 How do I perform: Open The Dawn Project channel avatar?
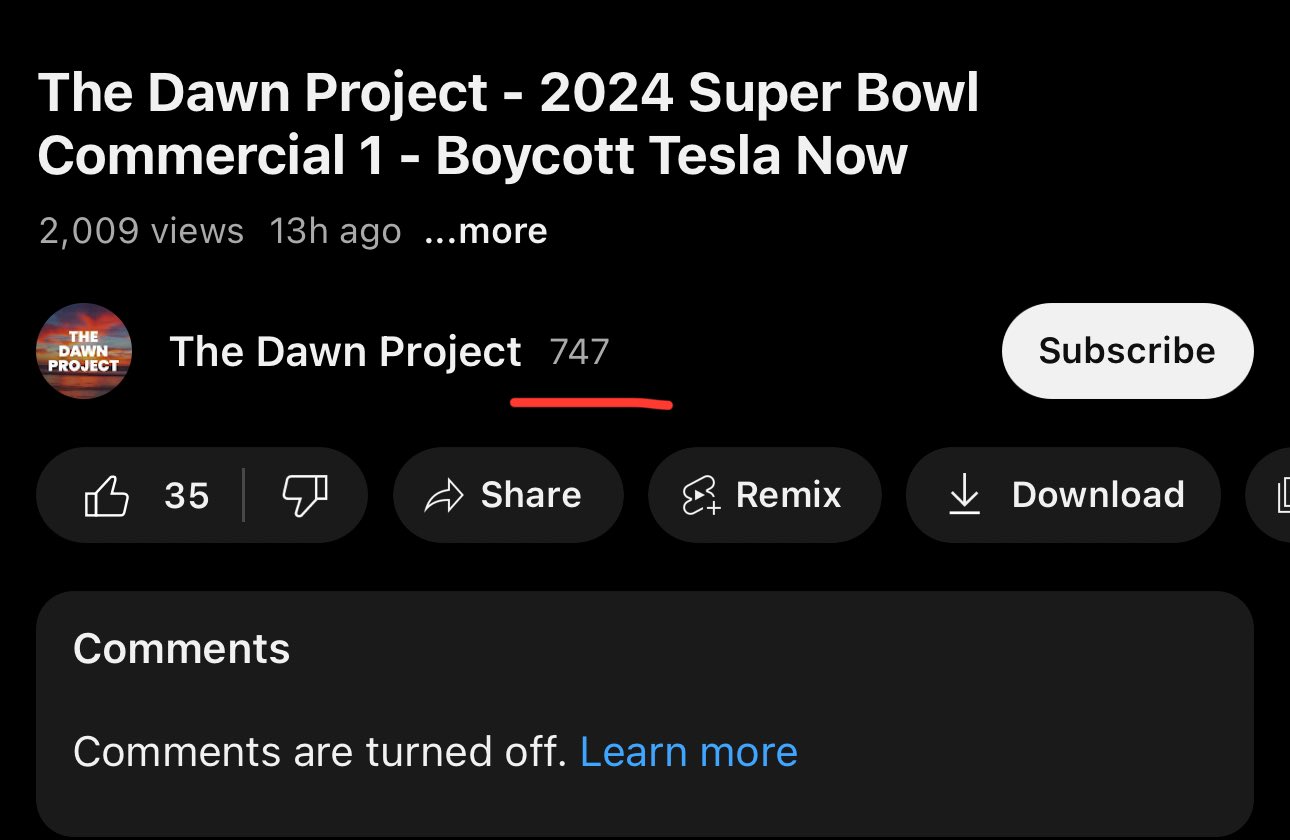[84, 351]
